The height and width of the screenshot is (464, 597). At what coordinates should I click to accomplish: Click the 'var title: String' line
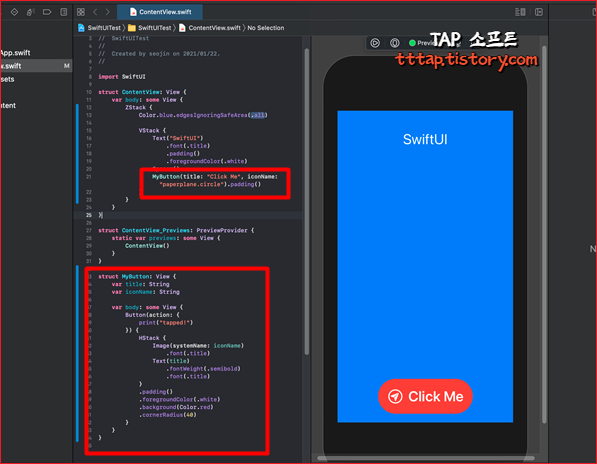(x=140, y=284)
